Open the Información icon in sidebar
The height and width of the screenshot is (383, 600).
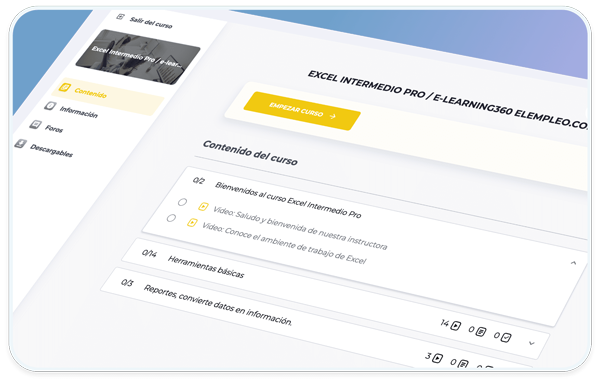50,106
